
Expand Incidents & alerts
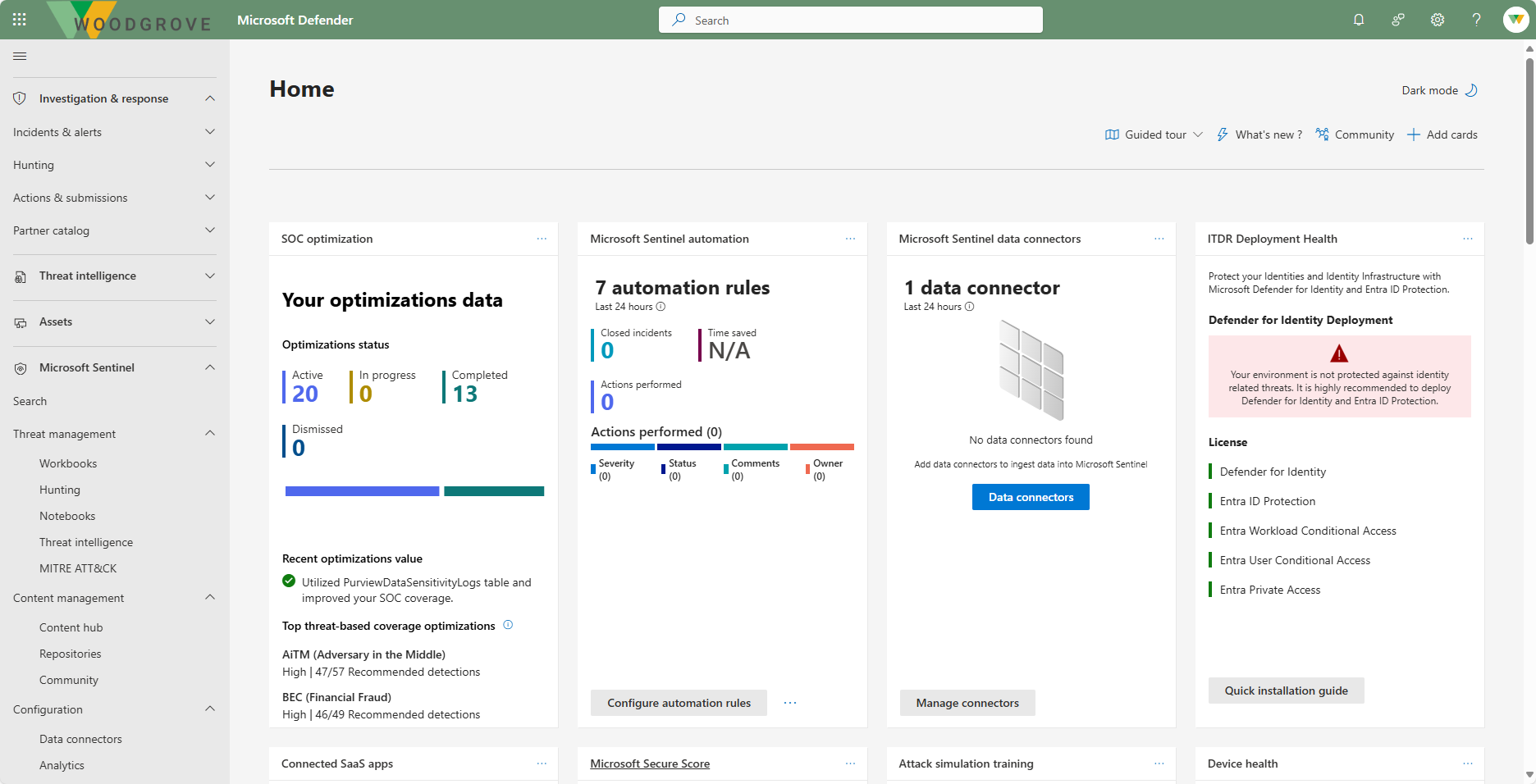(x=210, y=132)
